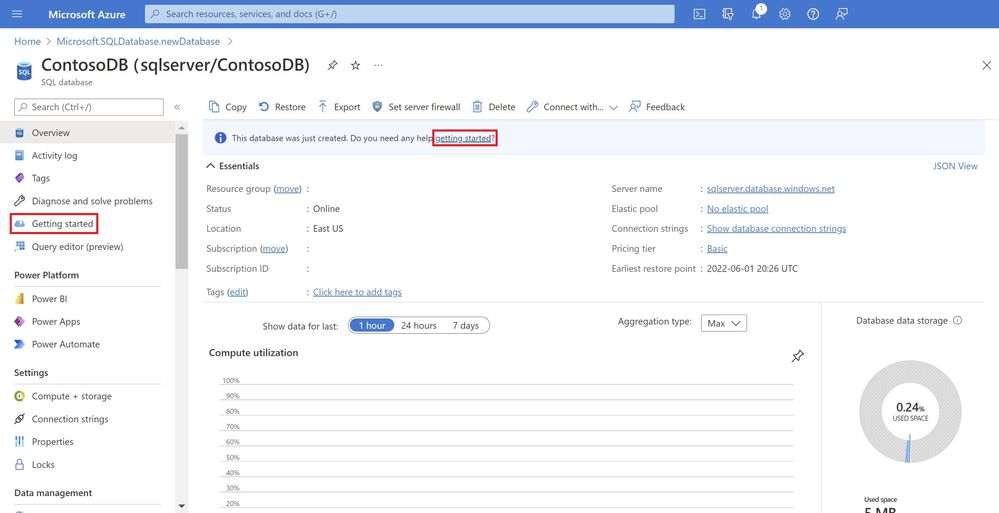
Task: Click here to add tags link
Action: [357, 292]
